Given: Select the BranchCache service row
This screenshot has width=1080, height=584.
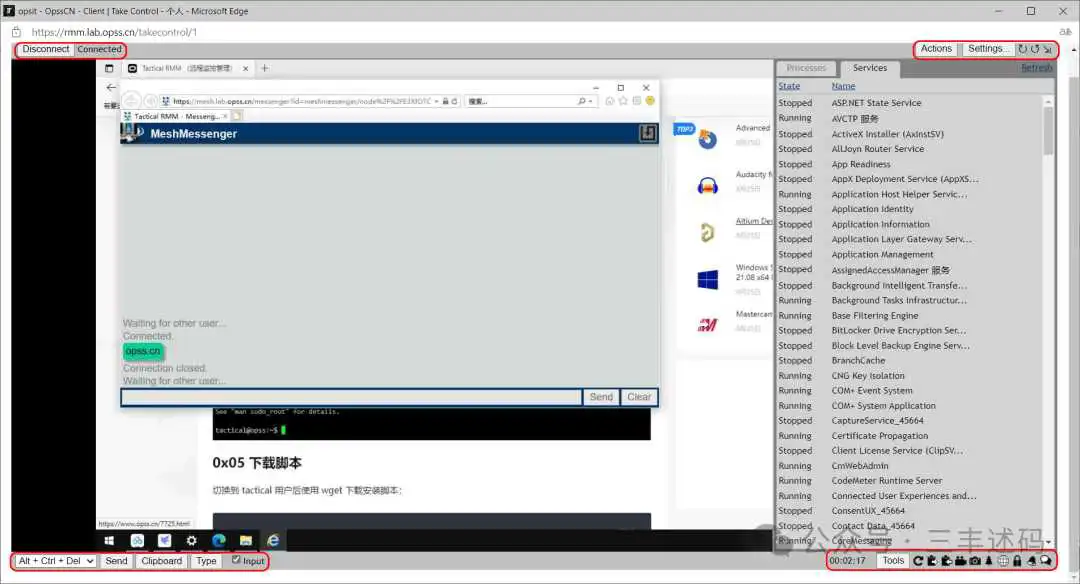Looking at the screenshot, I should pyautogui.click(x=909, y=360).
